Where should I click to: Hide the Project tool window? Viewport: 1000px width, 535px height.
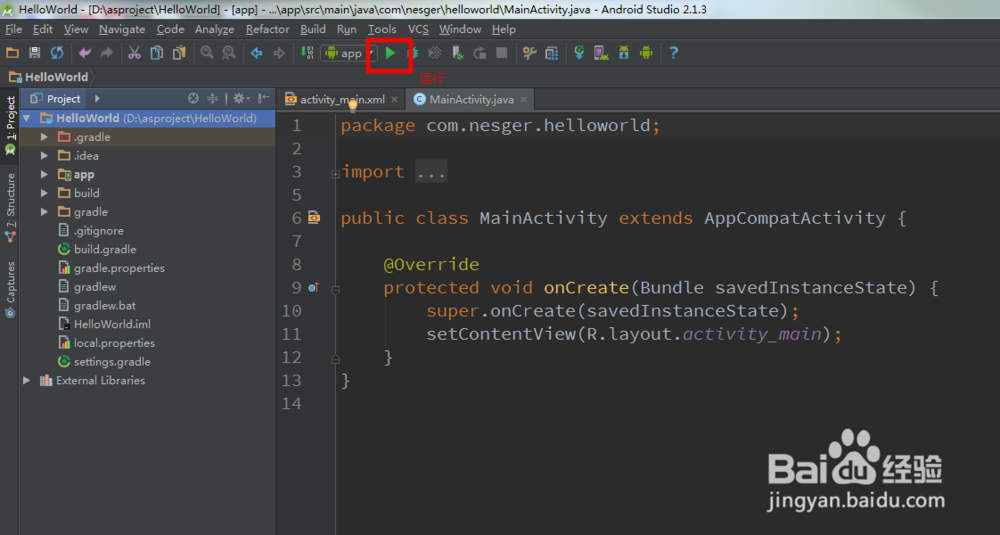pos(263,98)
